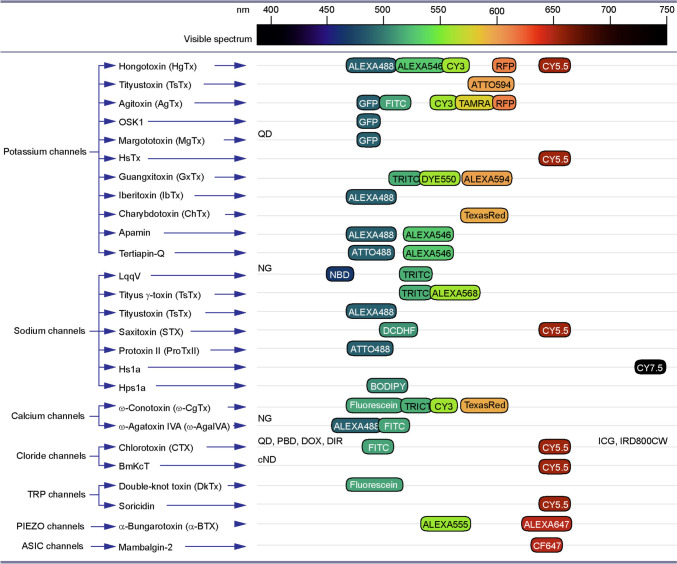Select the "Sodium channels" group label
This screenshot has height=564, width=677.
[x=50, y=331]
